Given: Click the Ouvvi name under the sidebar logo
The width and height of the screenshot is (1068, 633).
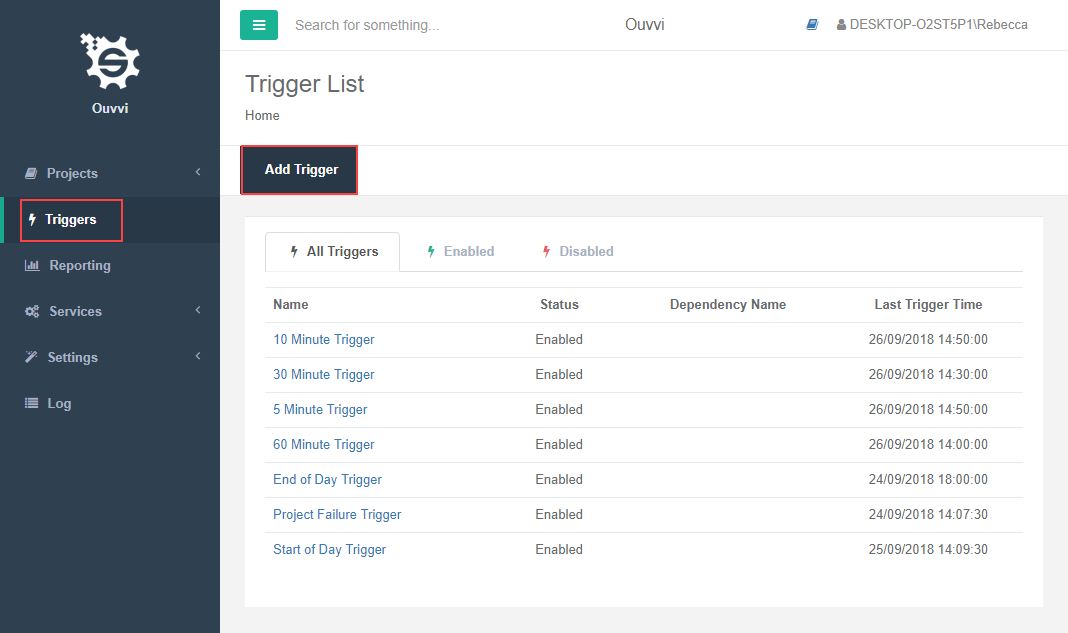Looking at the screenshot, I should pyautogui.click(x=110, y=108).
